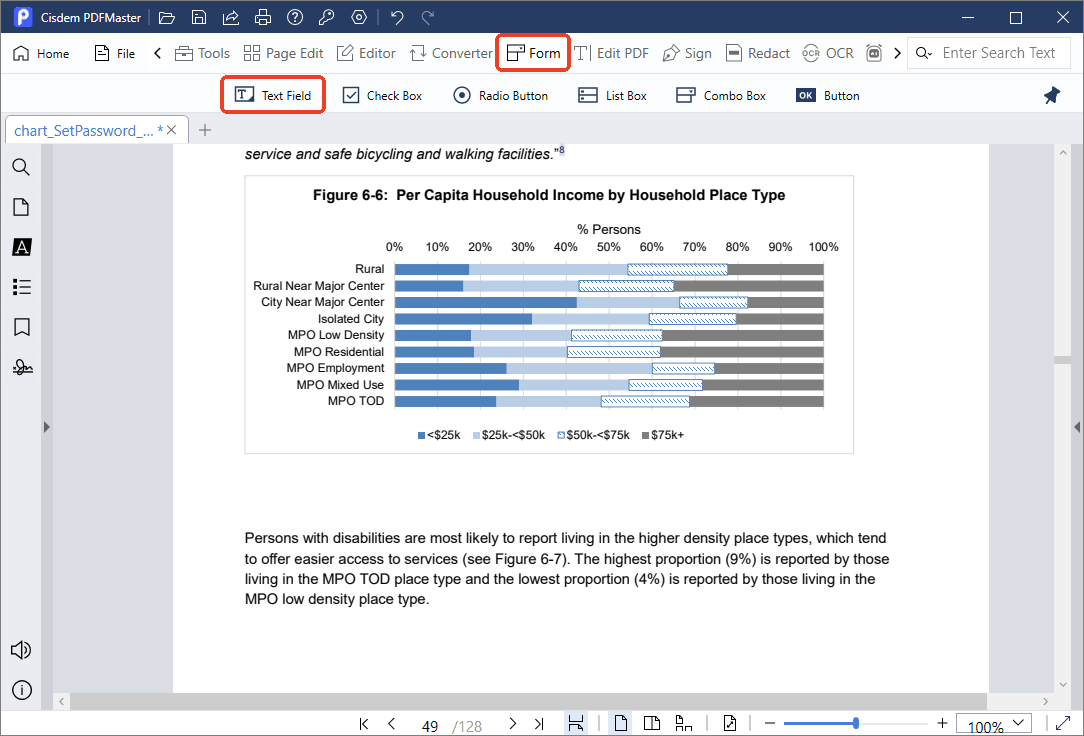Select two-page view icon
Viewport: 1084px width, 736px height.
pyautogui.click(x=651, y=724)
